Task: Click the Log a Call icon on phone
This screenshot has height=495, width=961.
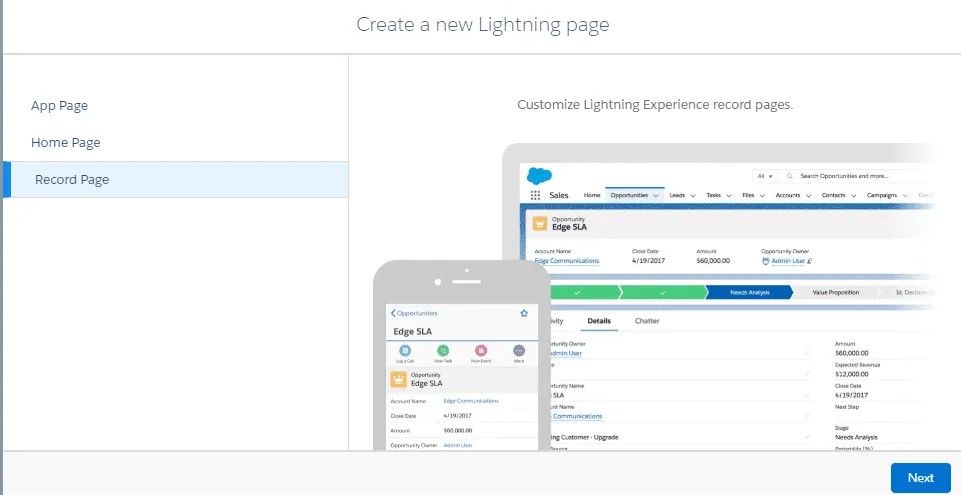Action: 405,351
